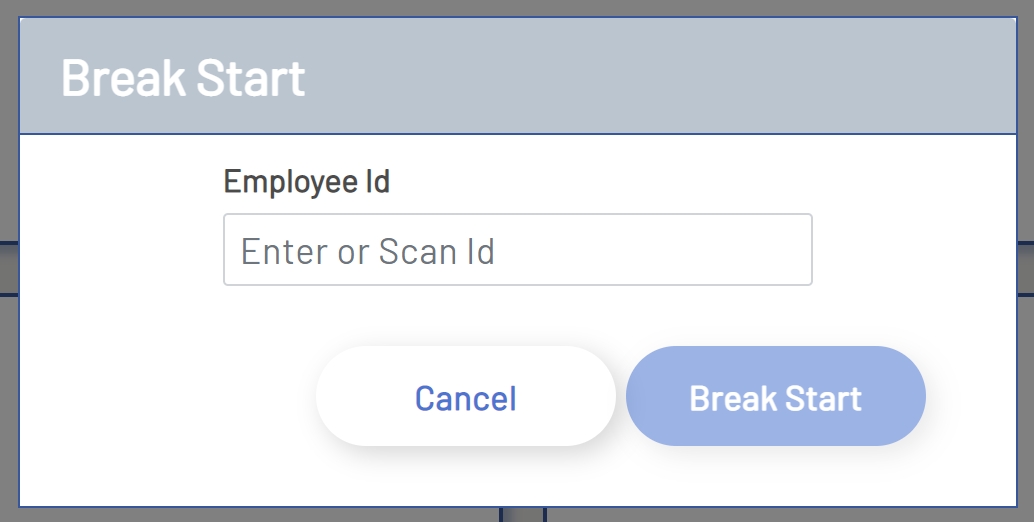Dismiss the dialog with Cancel
This screenshot has height=522, width=1034.
(465, 397)
